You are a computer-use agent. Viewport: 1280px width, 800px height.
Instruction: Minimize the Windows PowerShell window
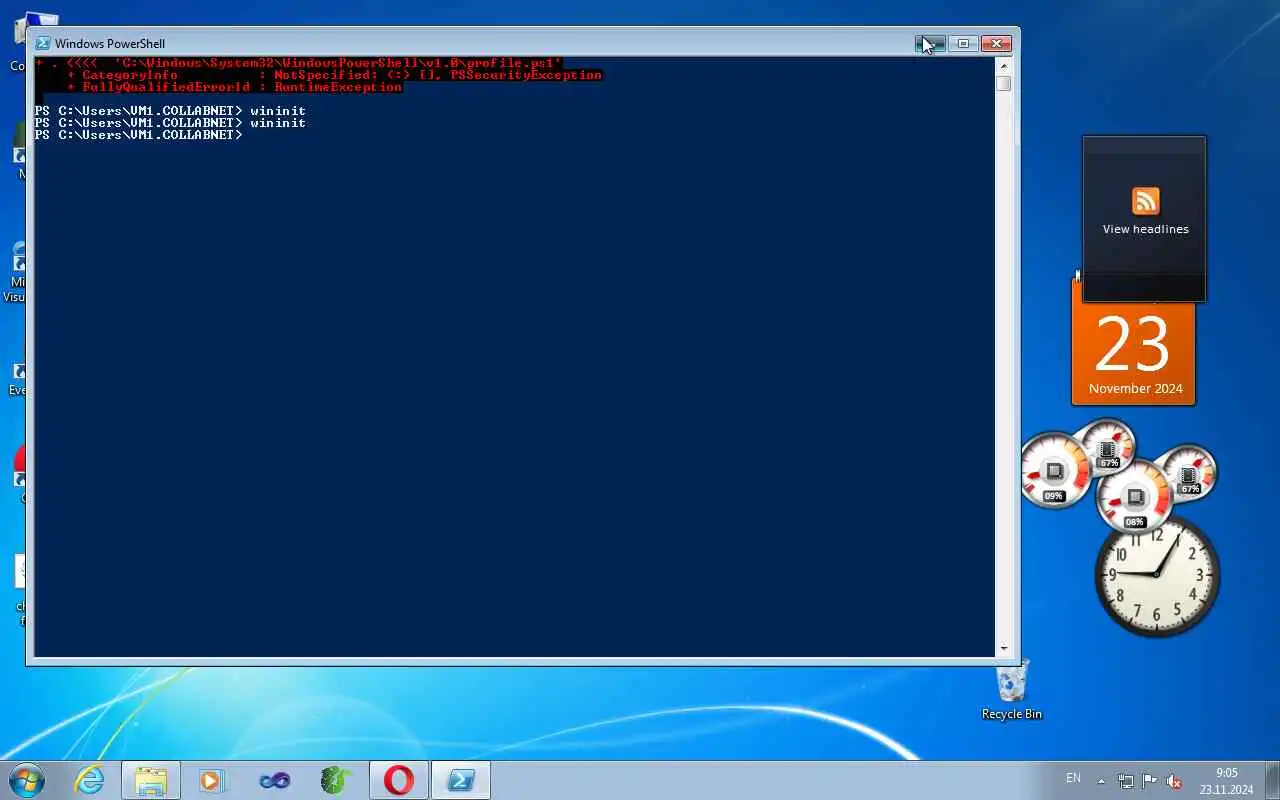(929, 43)
